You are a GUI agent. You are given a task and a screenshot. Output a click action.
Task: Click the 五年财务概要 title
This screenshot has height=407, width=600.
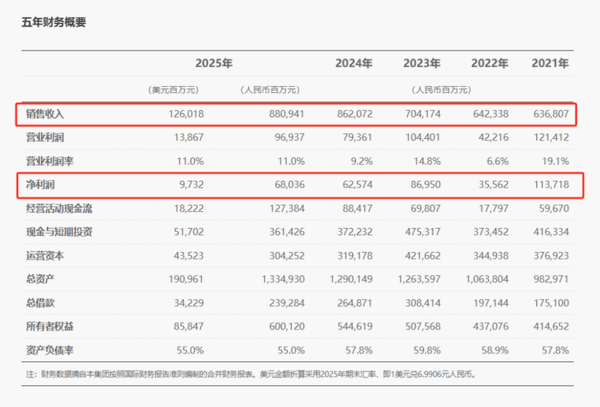55,22
